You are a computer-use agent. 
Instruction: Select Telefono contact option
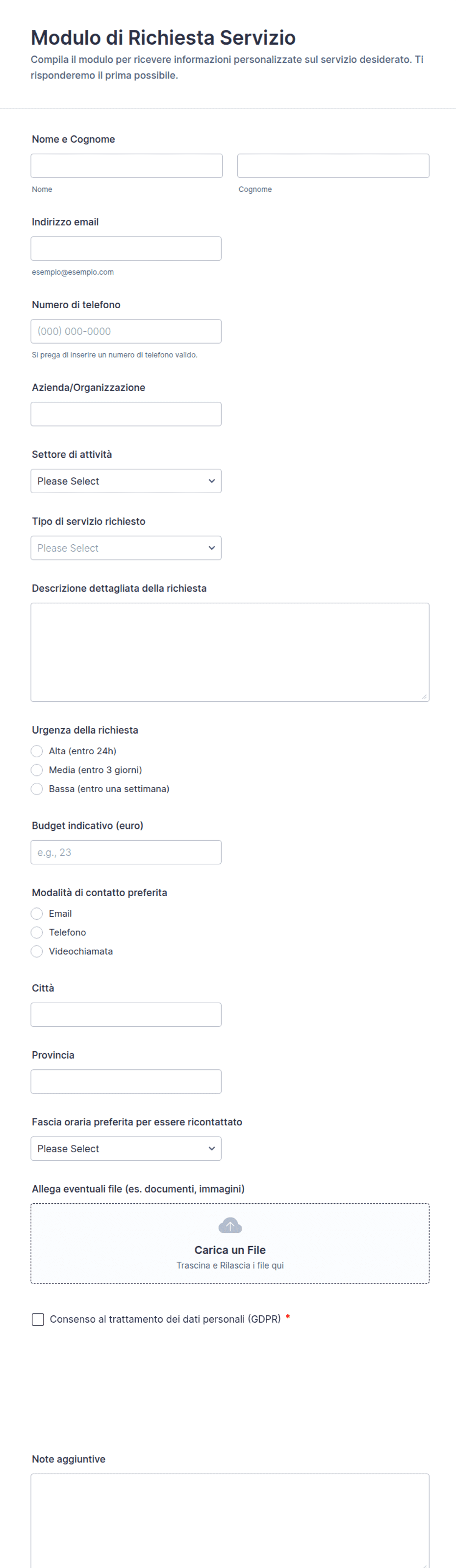coord(36,932)
